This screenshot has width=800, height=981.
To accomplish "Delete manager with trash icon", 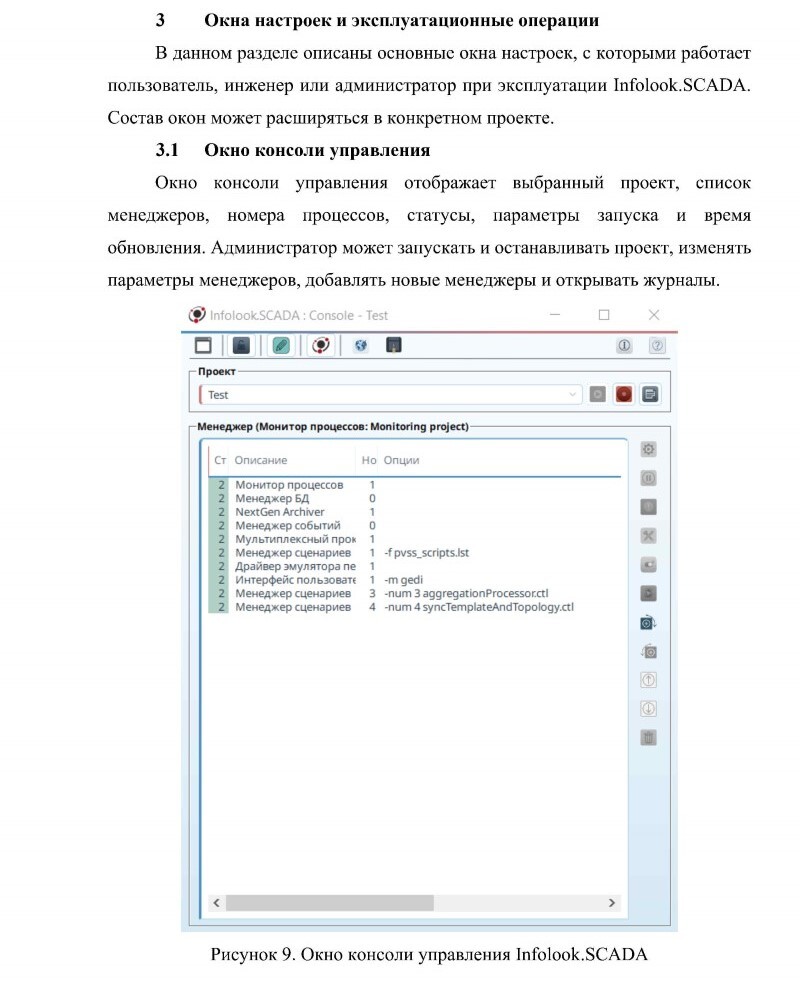I will pos(649,738).
